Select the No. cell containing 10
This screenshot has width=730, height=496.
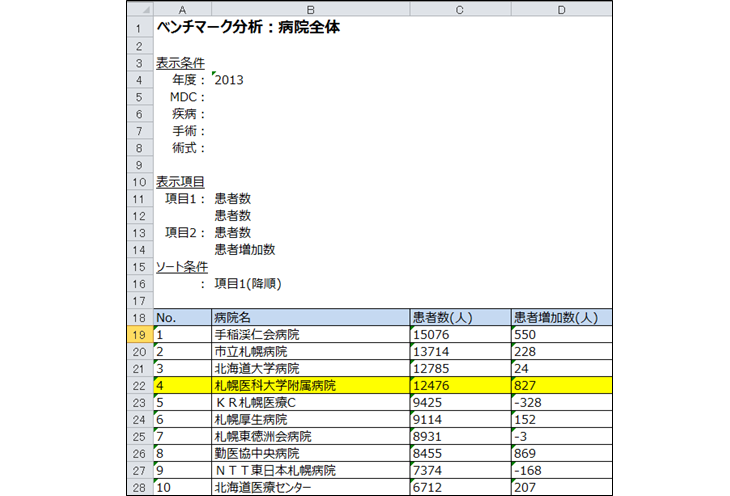[x=182, y=488]
